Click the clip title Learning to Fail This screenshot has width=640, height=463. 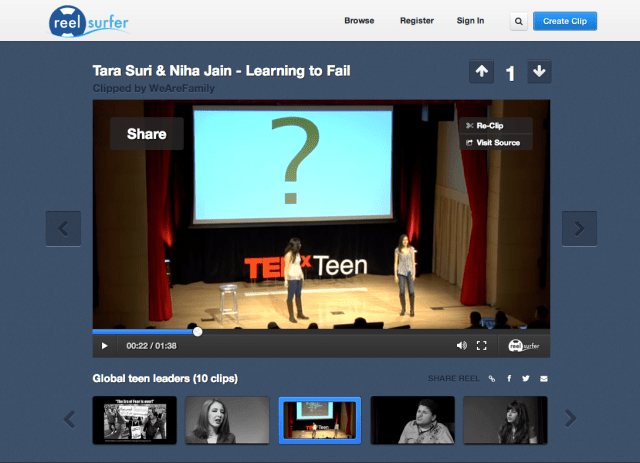pos(221,71)
